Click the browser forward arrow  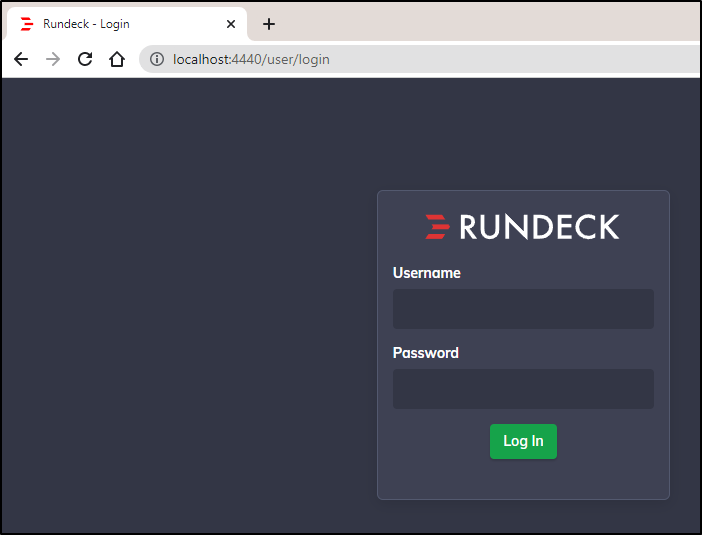53,59
